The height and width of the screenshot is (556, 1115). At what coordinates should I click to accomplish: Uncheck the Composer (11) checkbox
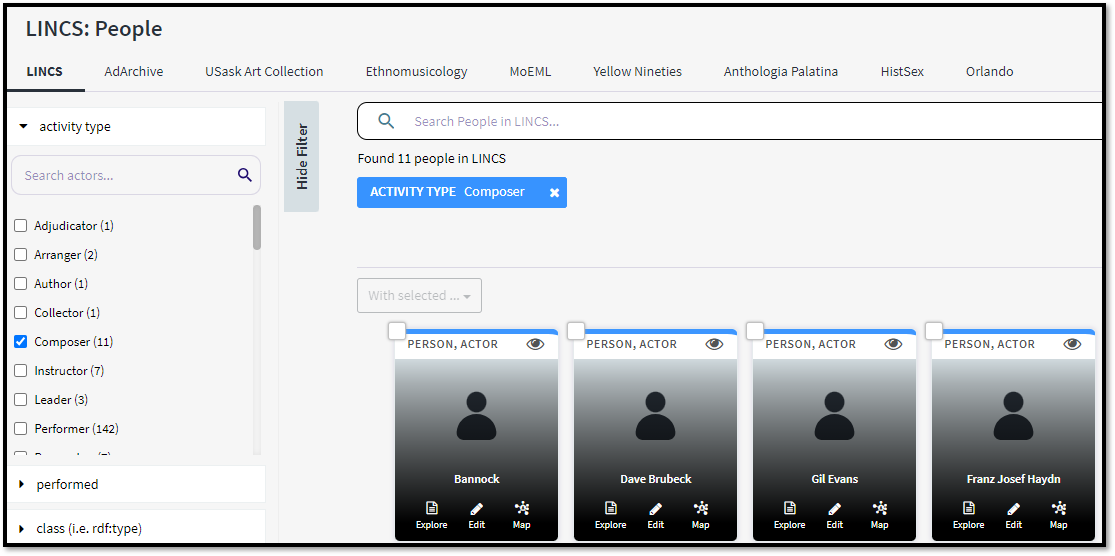21,342
